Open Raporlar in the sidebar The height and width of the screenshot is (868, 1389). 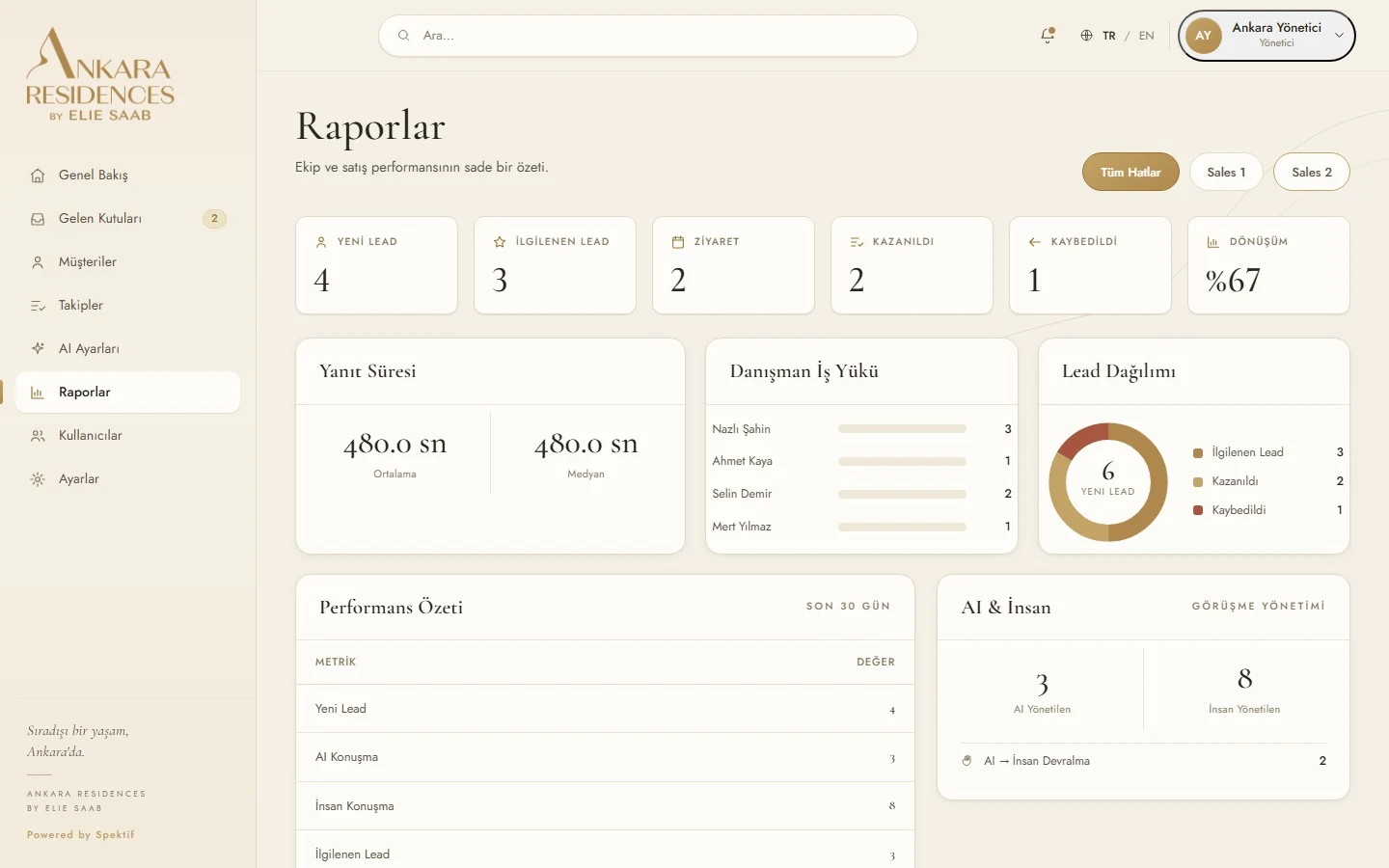[x=127, y=393]
